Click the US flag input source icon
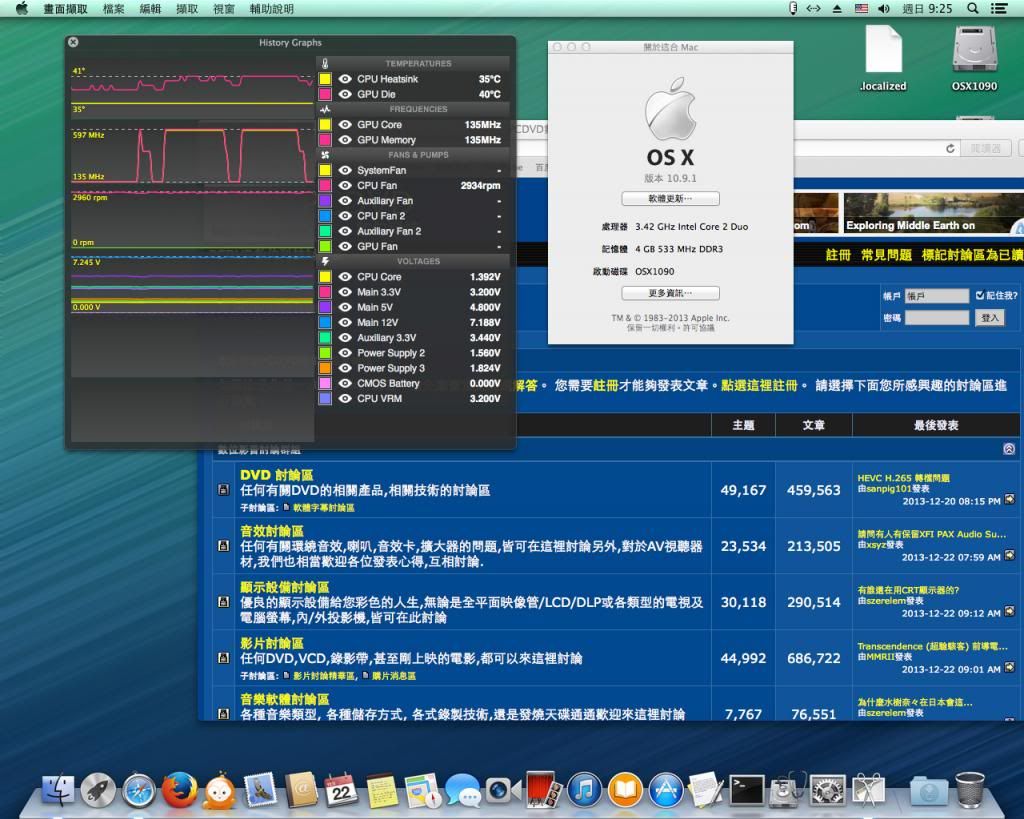The width and height of the screenshot is (1024, 819). (861, 8)
